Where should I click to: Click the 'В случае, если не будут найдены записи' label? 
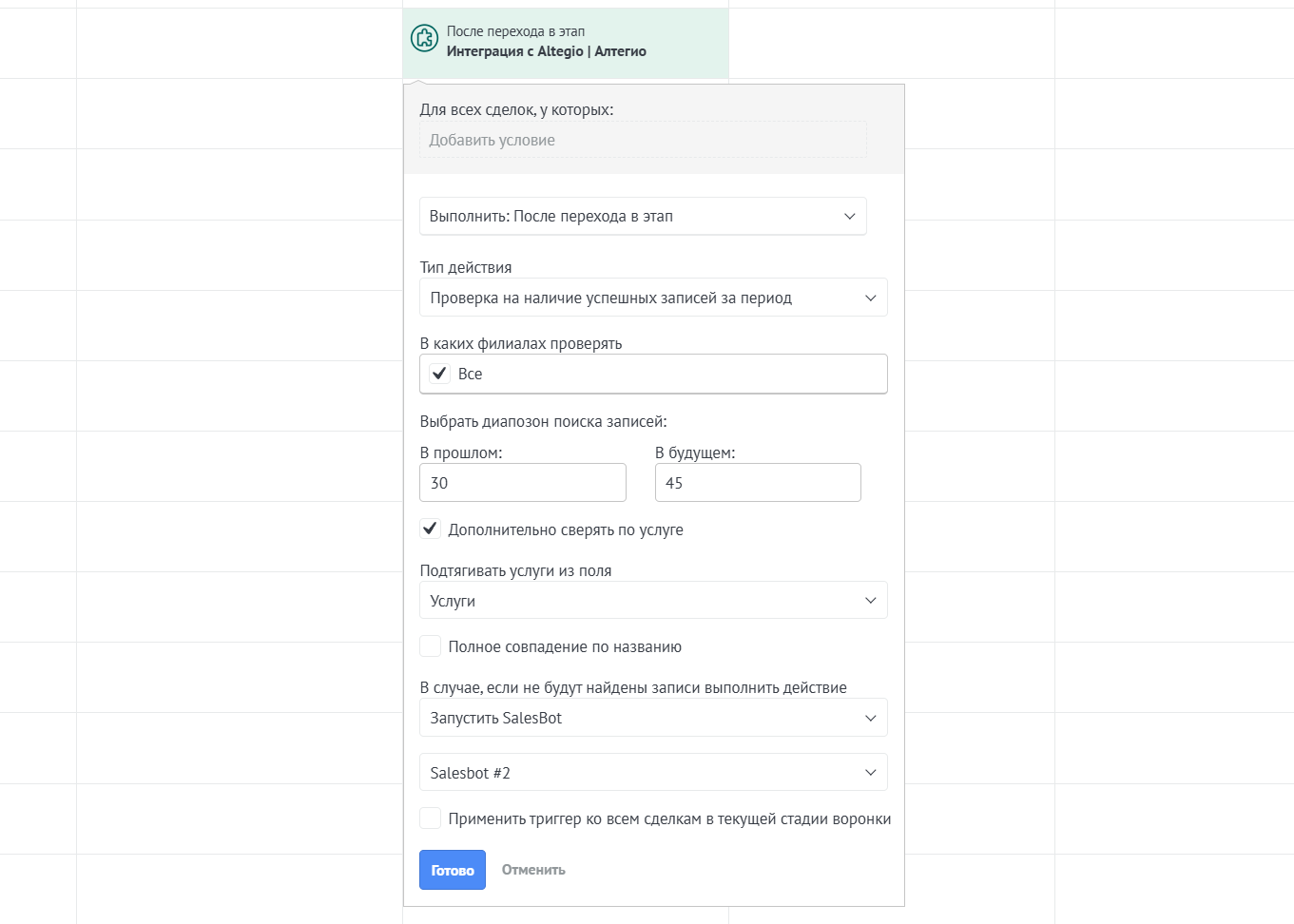[633, 687]
